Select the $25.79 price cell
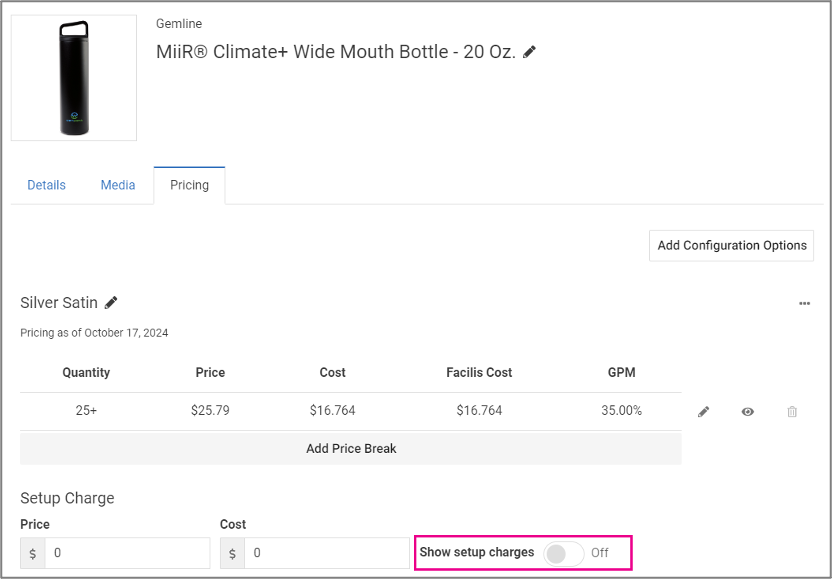Image resolution: width=832 pixels, height=580 pixels. pos(210,410)
